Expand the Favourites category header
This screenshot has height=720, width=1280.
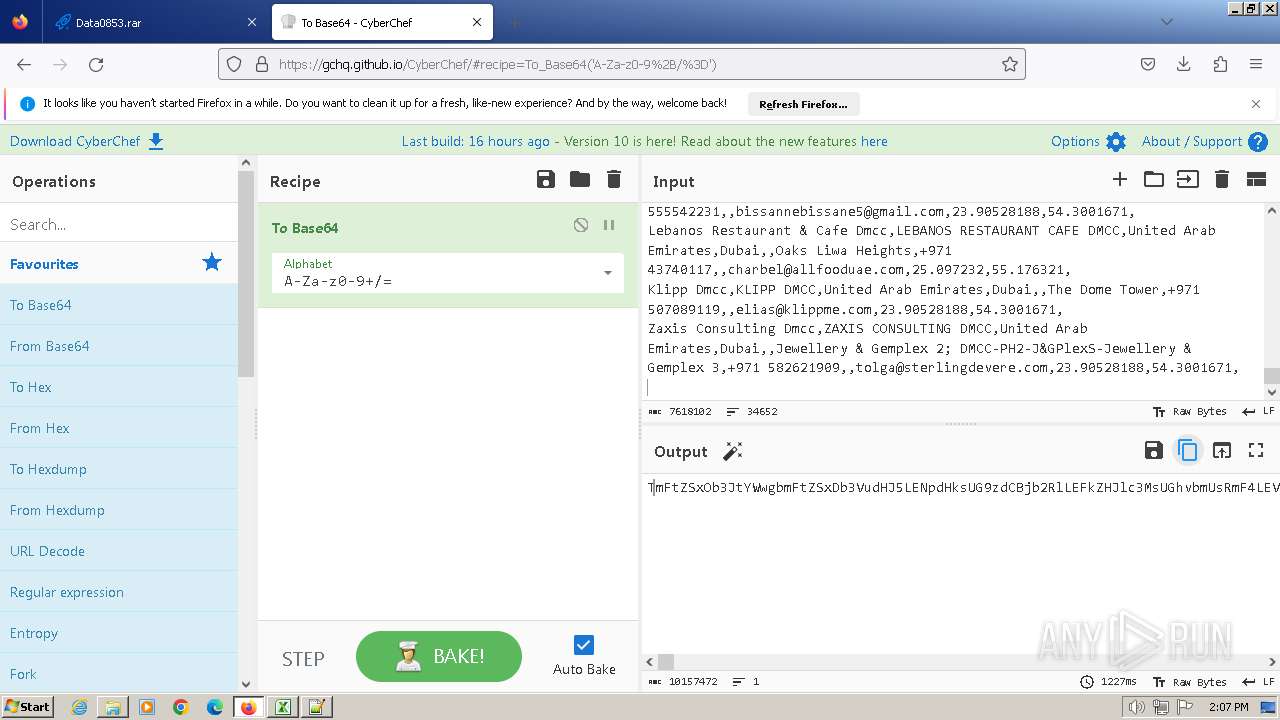pos(119,263)
